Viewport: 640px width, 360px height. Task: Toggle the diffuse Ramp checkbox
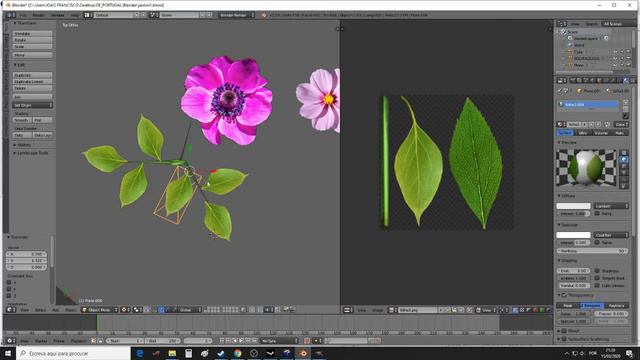click(x=597, y=213)
